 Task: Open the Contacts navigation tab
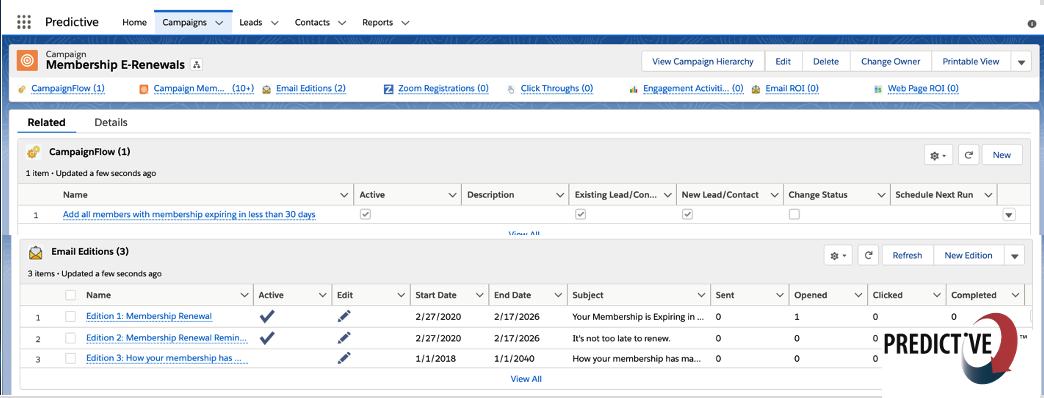(x=312, y=23)
